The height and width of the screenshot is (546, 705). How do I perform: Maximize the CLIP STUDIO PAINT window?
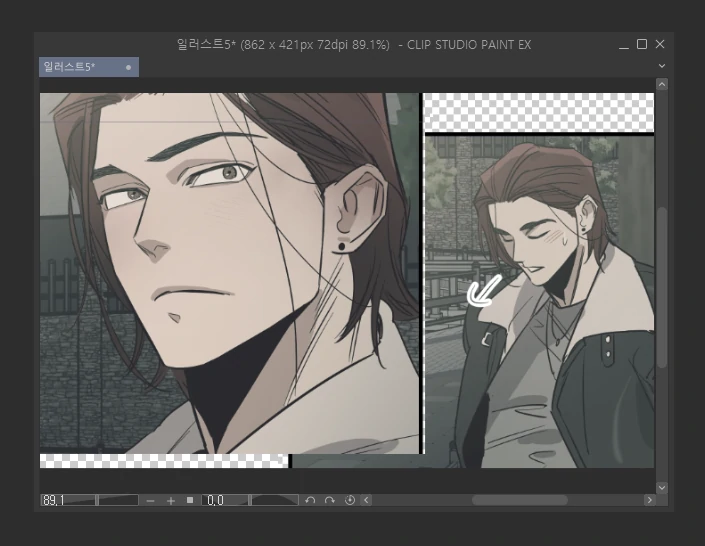click(x=642, y=44)
